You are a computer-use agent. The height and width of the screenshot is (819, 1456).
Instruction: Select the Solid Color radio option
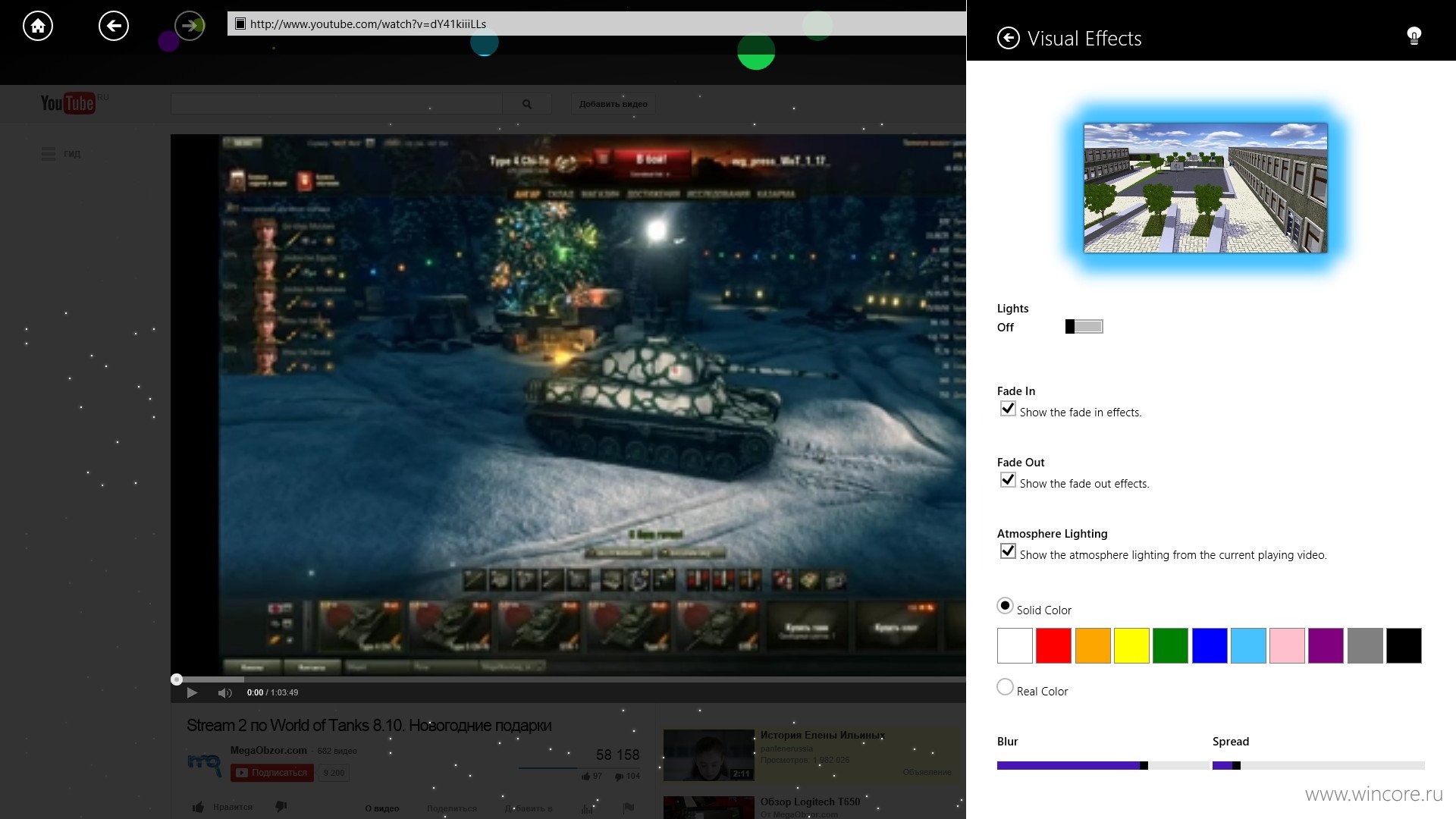coord(1005,606)
